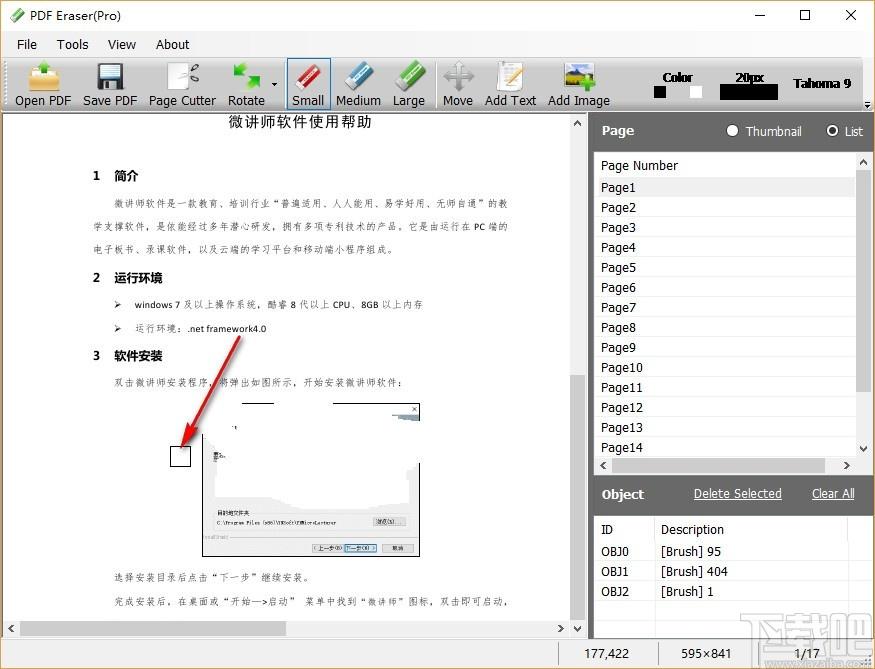Viewport: 875px width, 669px height.
Task: Click page list scroll up arrow
Action: (x=863, y=162)
